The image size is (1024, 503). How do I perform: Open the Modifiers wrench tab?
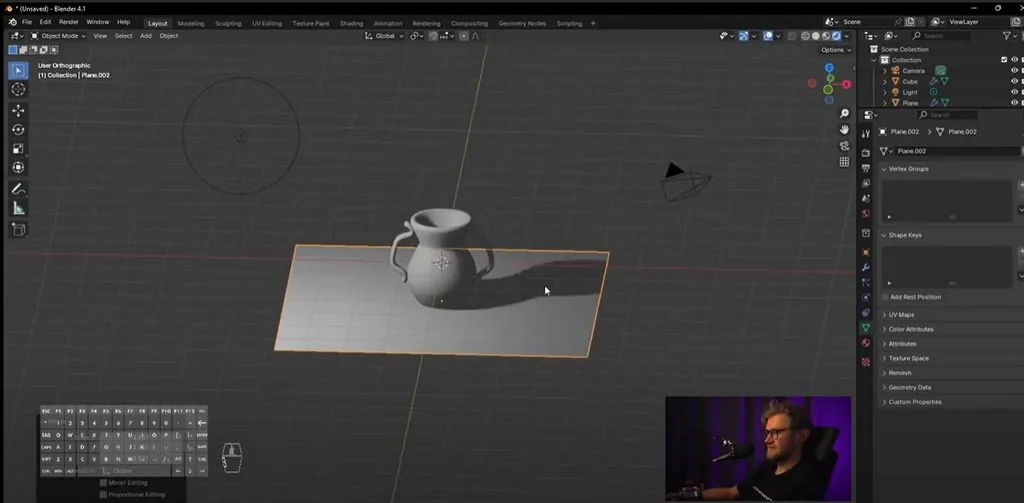[x=866, y=267]
